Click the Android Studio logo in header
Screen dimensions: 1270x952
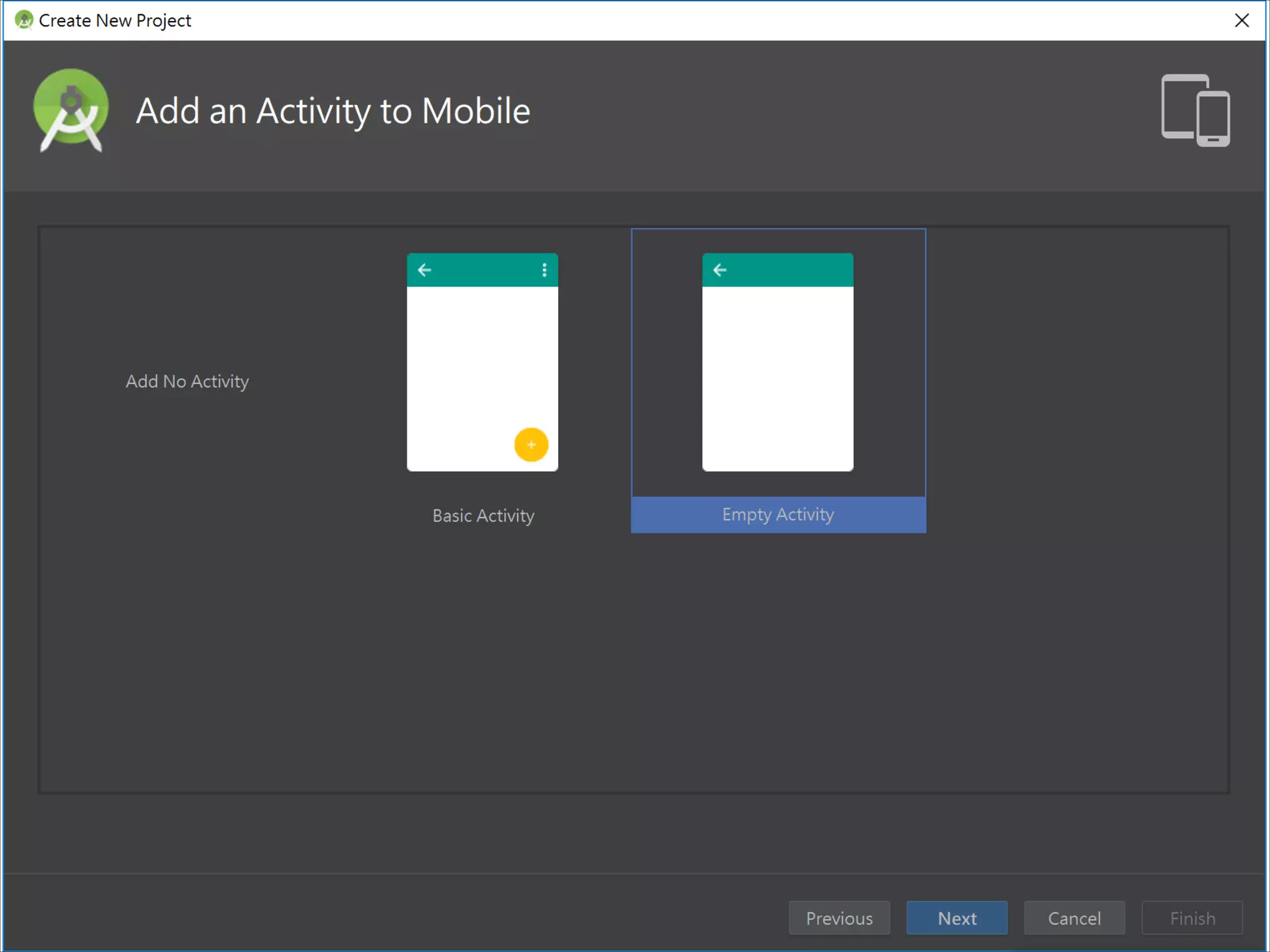(x=71, y=110)
